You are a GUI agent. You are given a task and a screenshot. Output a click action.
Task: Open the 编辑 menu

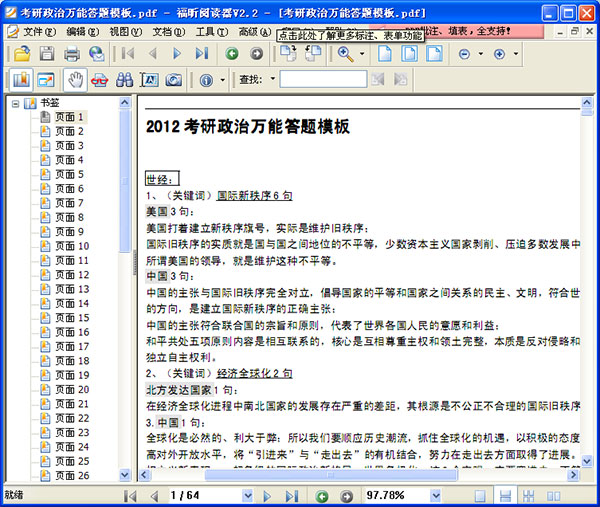coord(82,32)
